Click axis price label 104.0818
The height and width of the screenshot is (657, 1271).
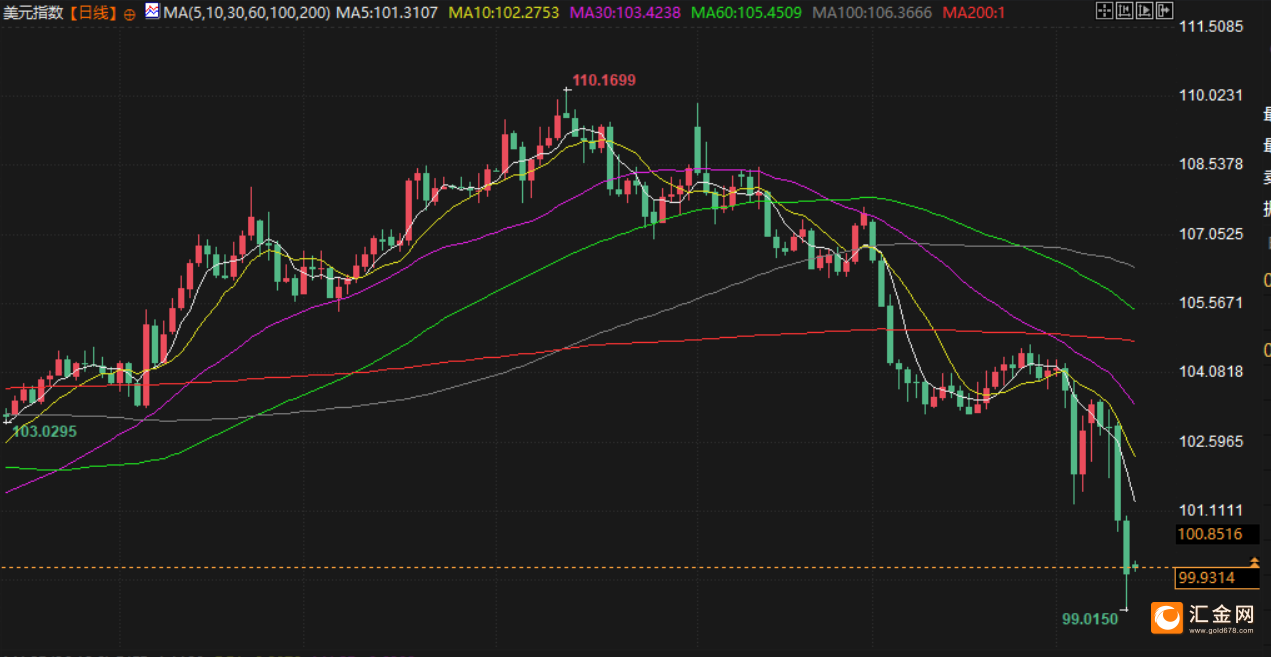1210,371
